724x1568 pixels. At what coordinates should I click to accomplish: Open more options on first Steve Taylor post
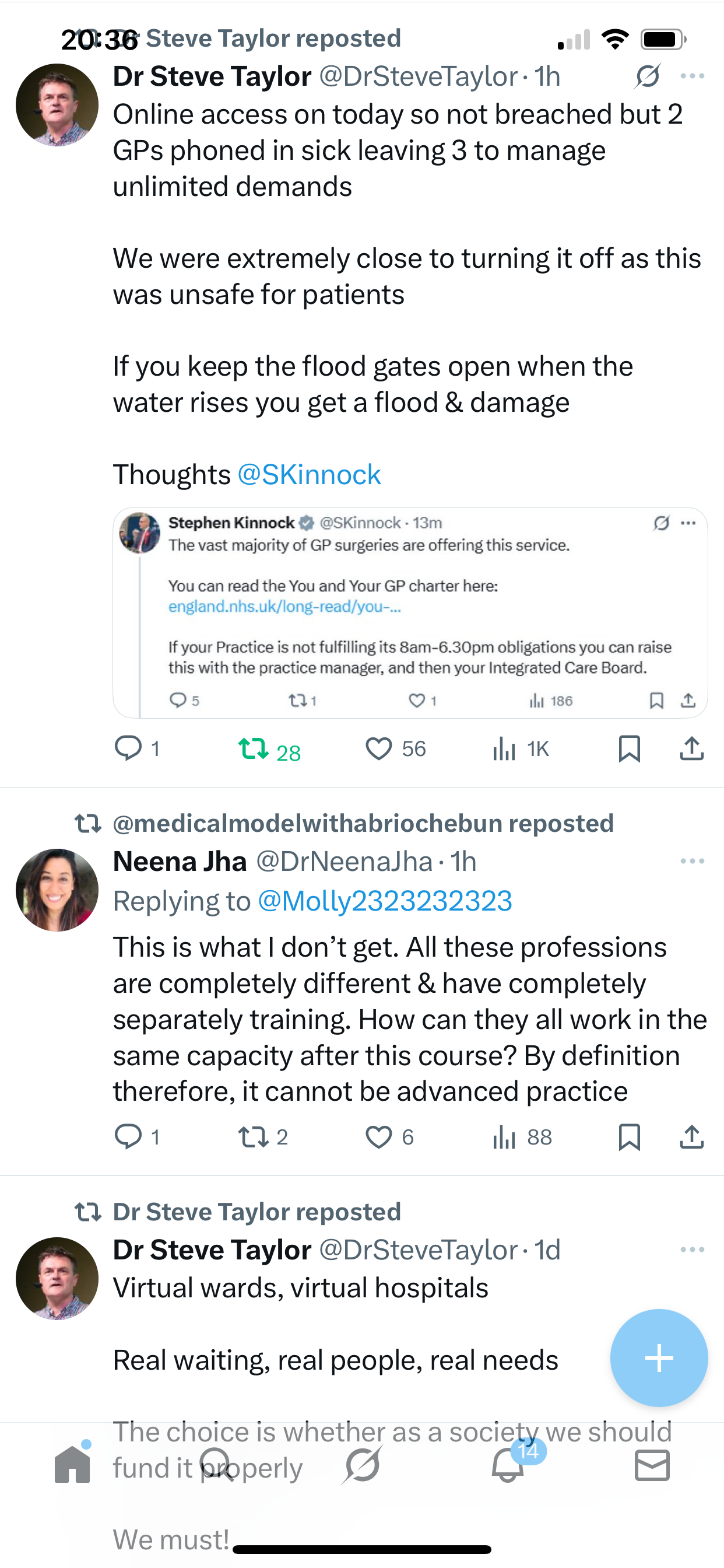[693, 76]
